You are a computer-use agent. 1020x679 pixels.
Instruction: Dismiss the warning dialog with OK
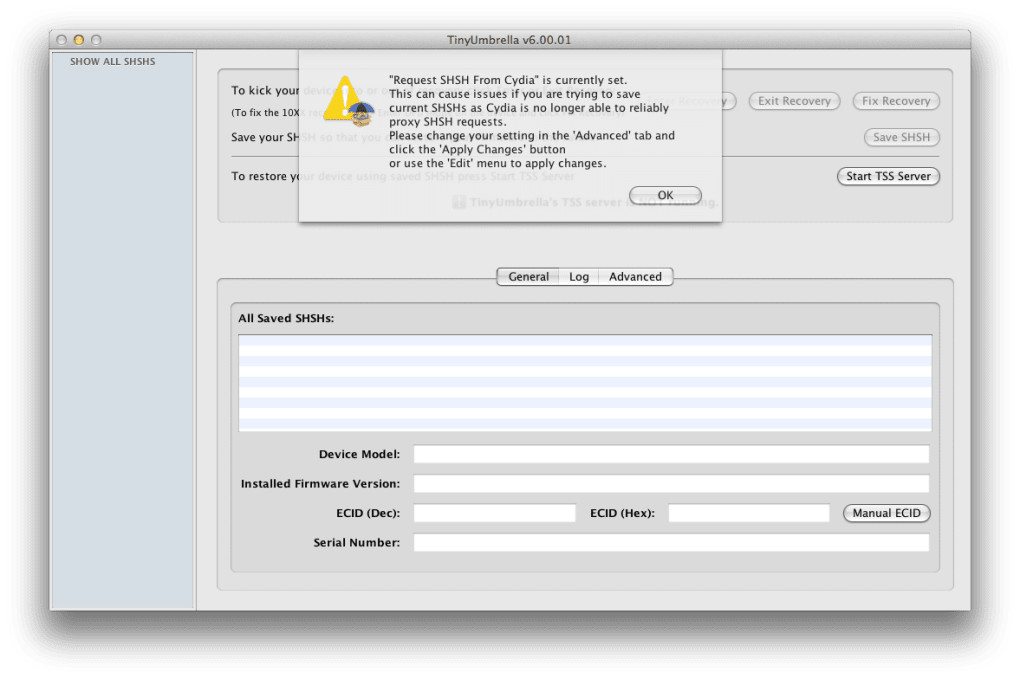[x=665, y=195]
